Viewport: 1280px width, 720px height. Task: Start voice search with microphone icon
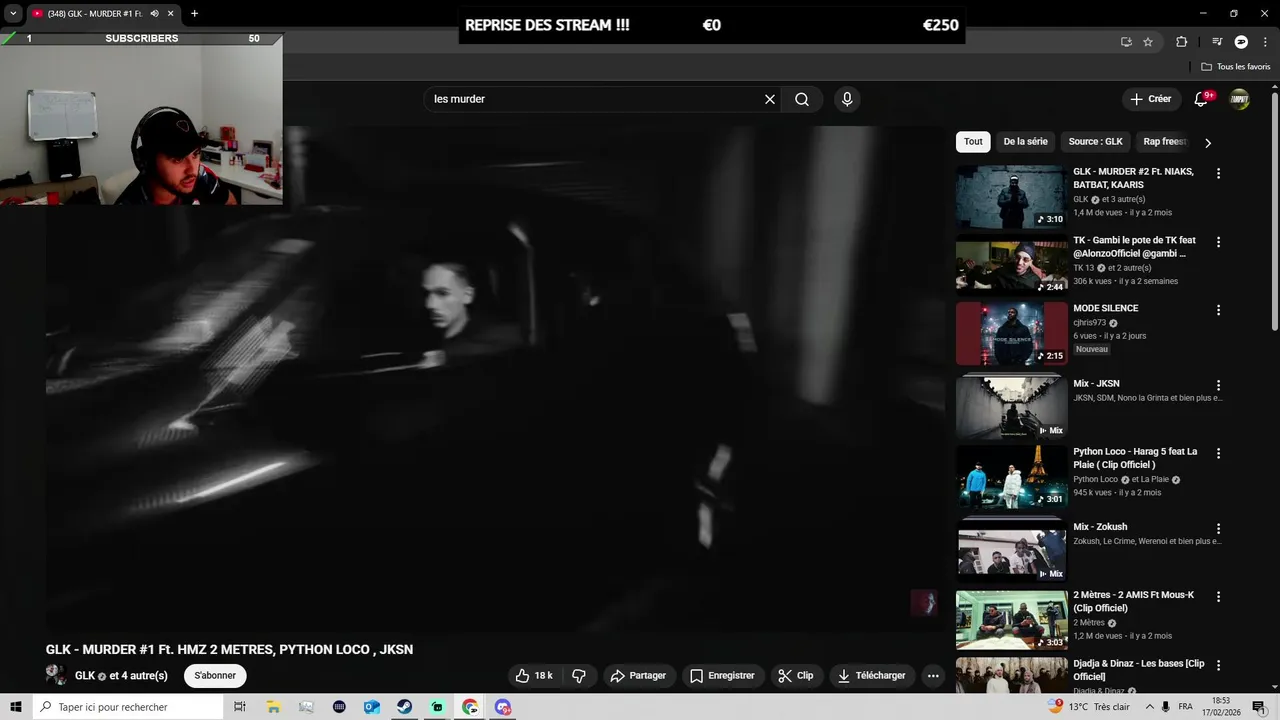[x=847, y=99]
